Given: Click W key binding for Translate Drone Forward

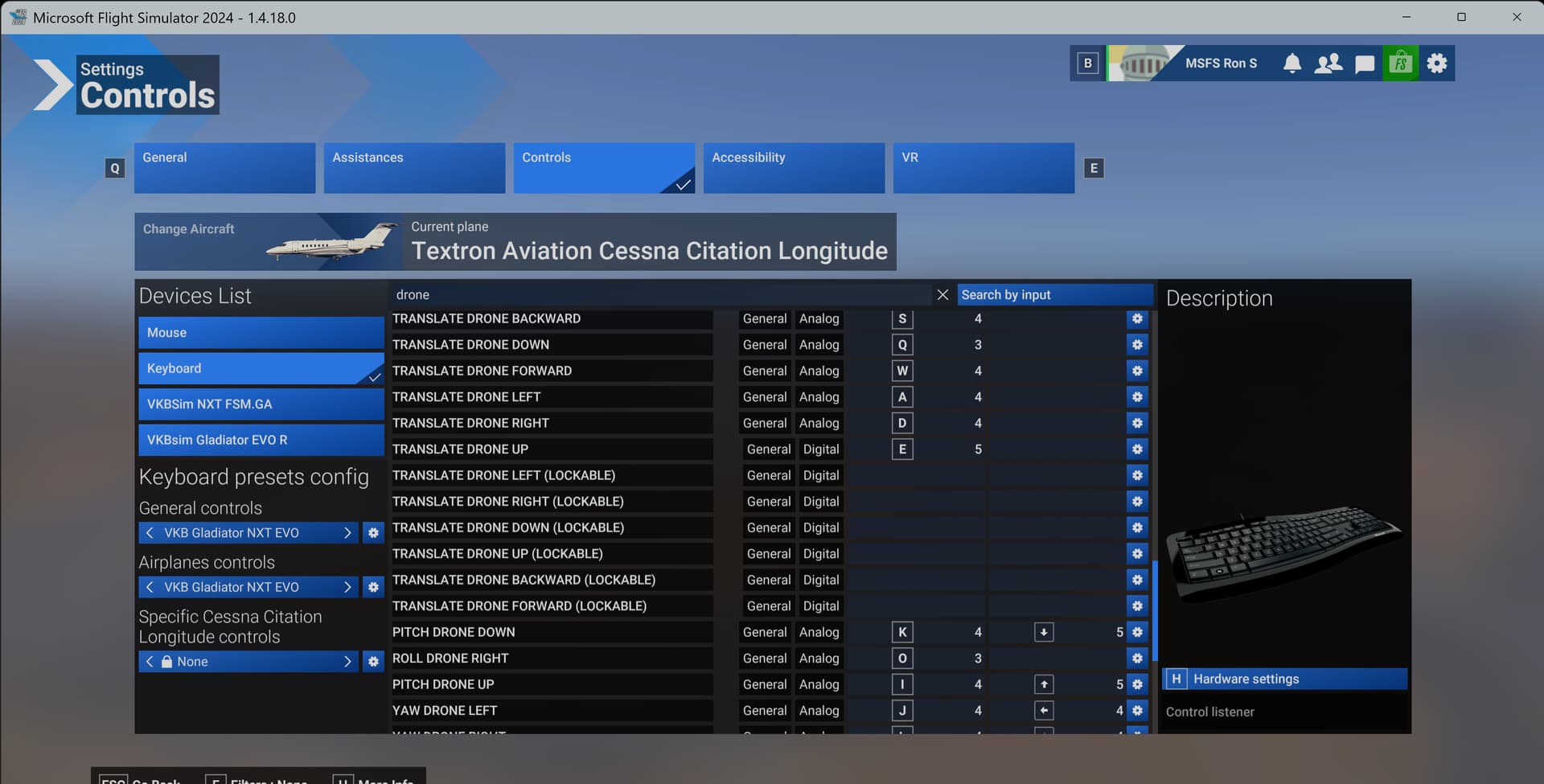Looking at the screenshot, I should [902, 371].
